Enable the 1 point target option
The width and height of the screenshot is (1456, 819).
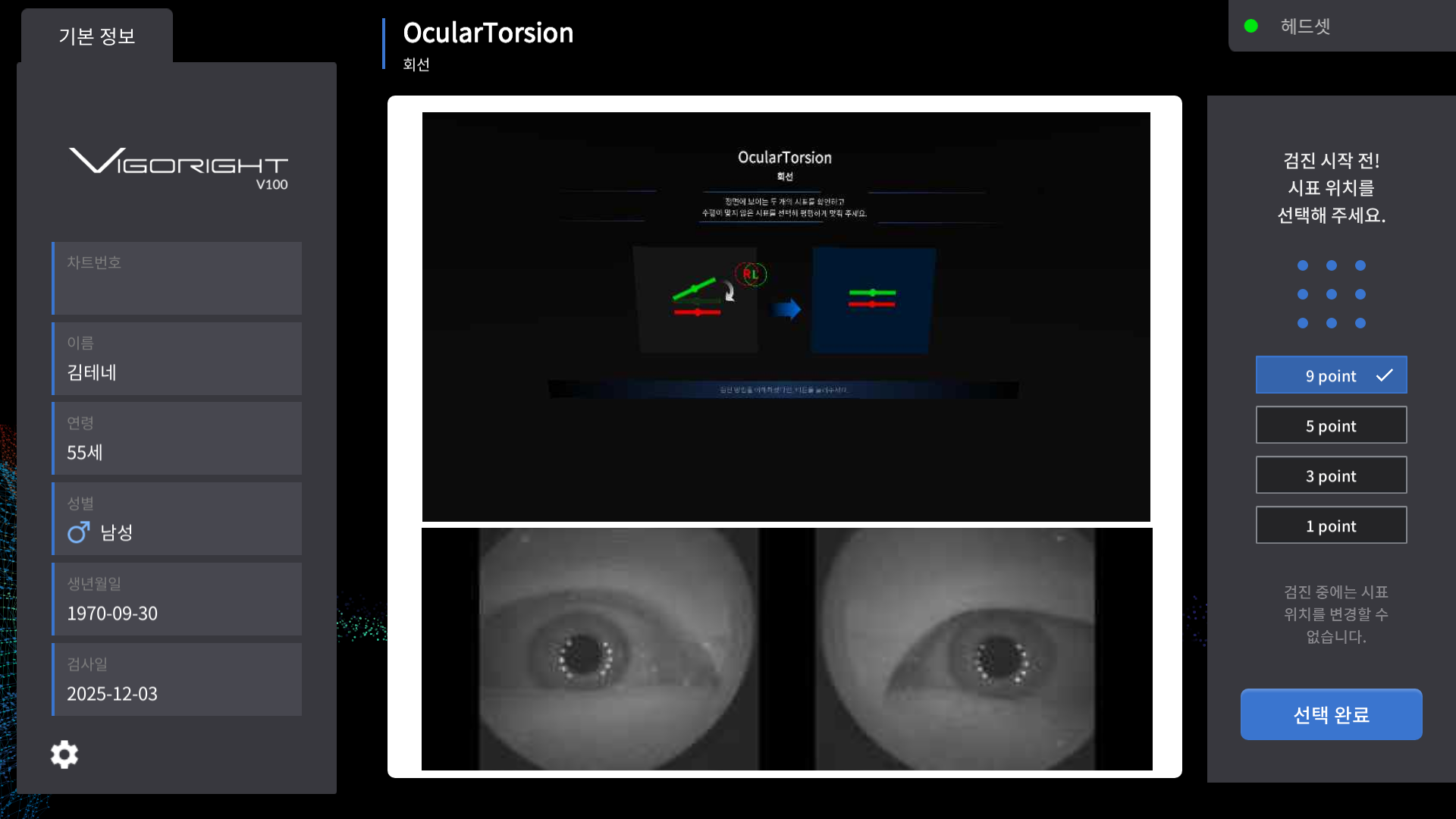pos(1331,525)
